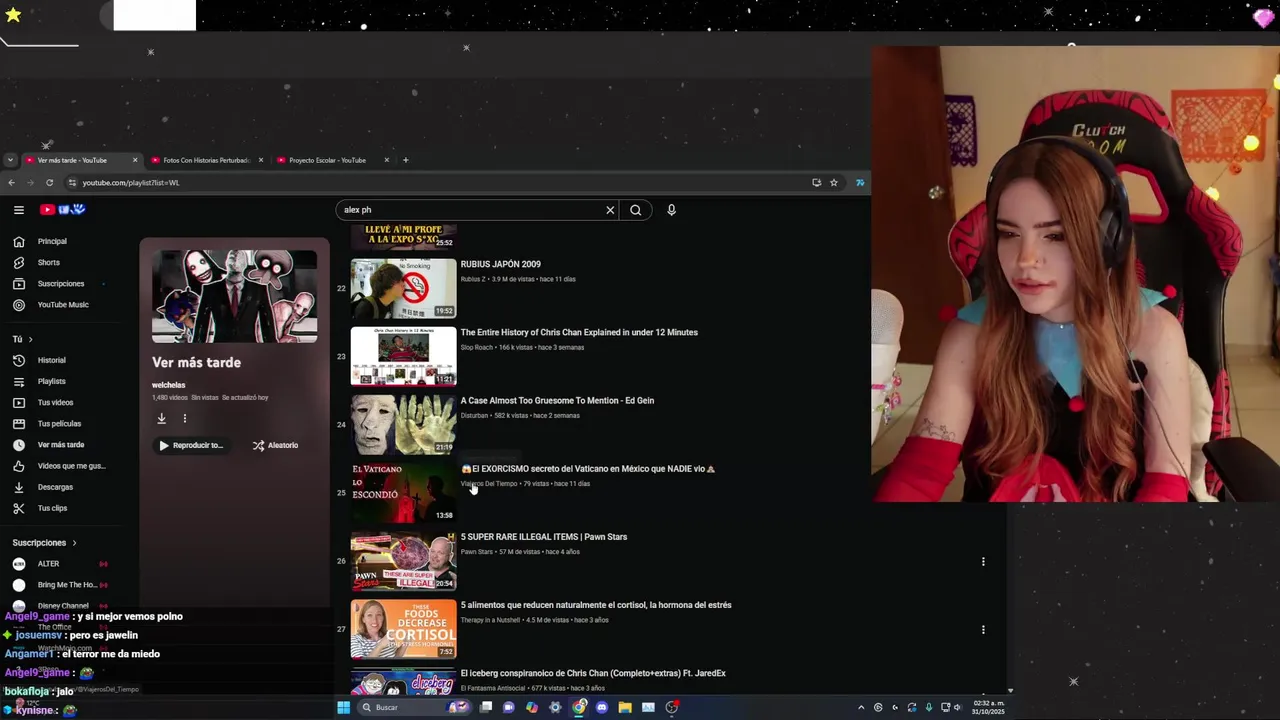The height and width of the screenshot is (720, 1280).
Task: Click the magnifier search button
Action: [x=635, y=210]
